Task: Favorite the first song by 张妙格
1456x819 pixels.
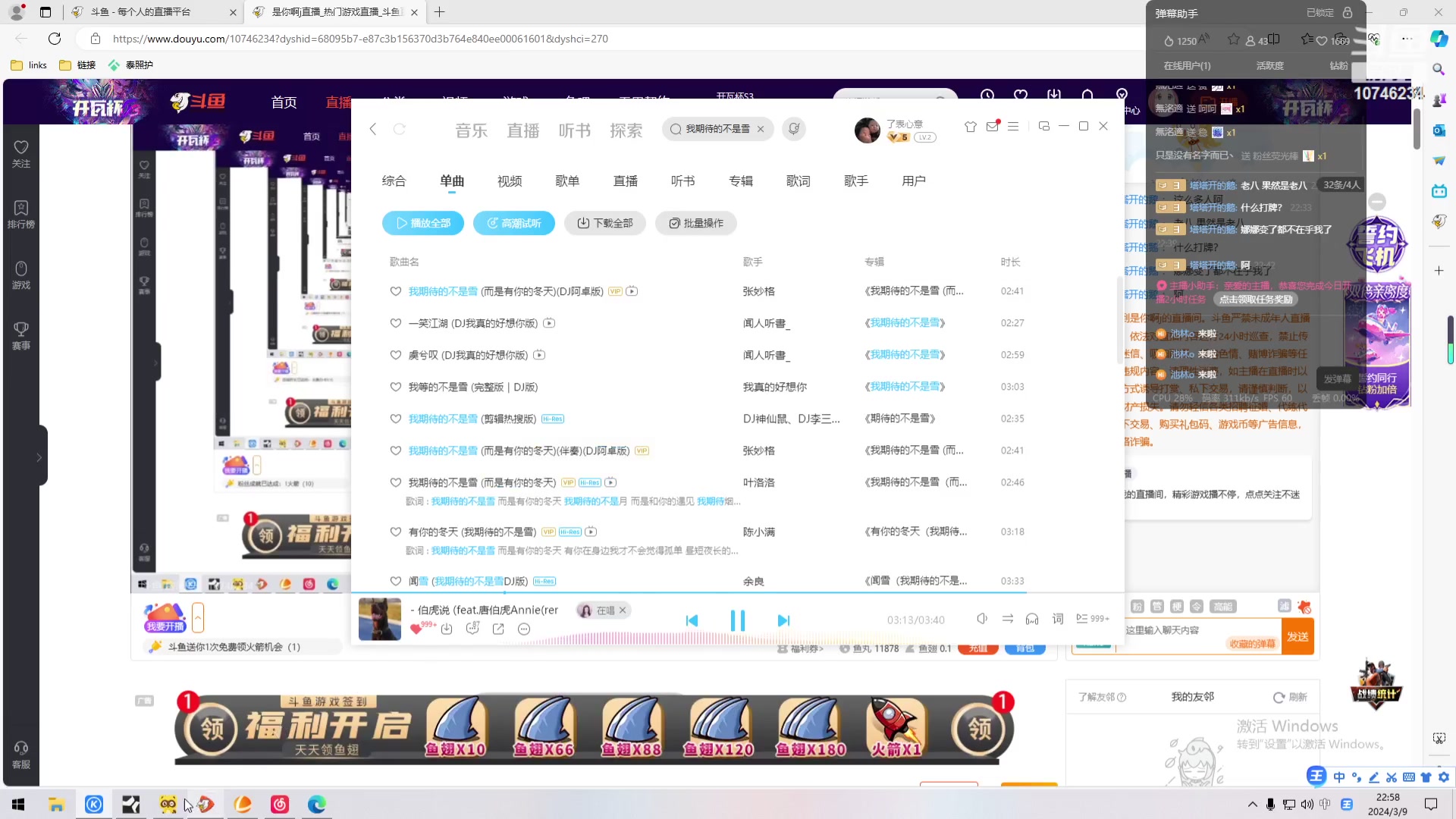Action: pos(395,291)
